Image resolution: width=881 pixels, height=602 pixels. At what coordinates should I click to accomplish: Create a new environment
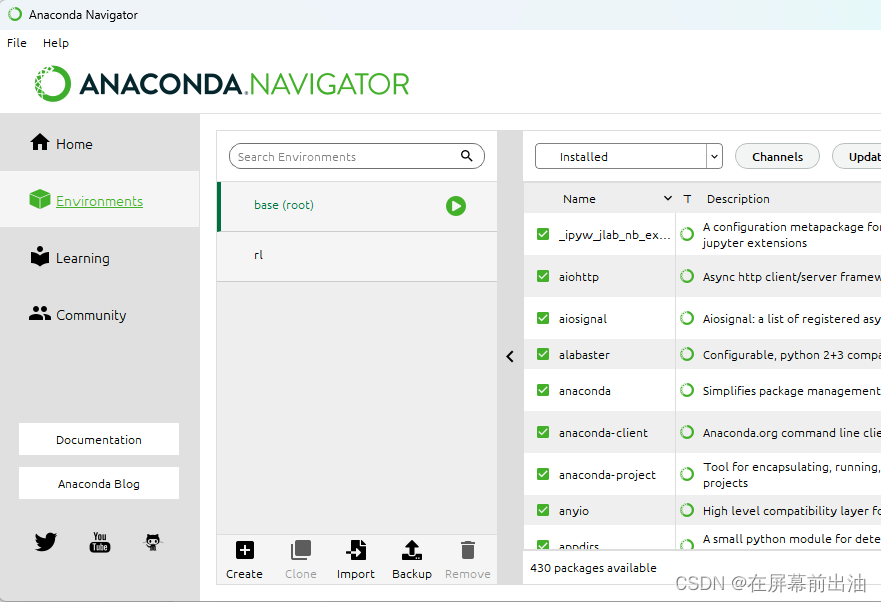(x=244, y=559)
